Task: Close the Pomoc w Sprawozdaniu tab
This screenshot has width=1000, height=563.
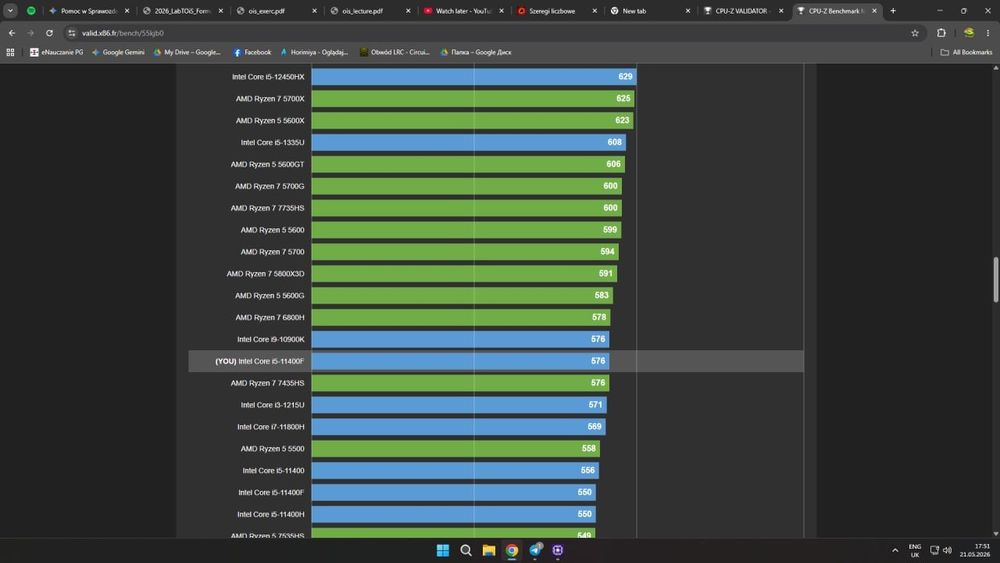Action: (127, 11)
